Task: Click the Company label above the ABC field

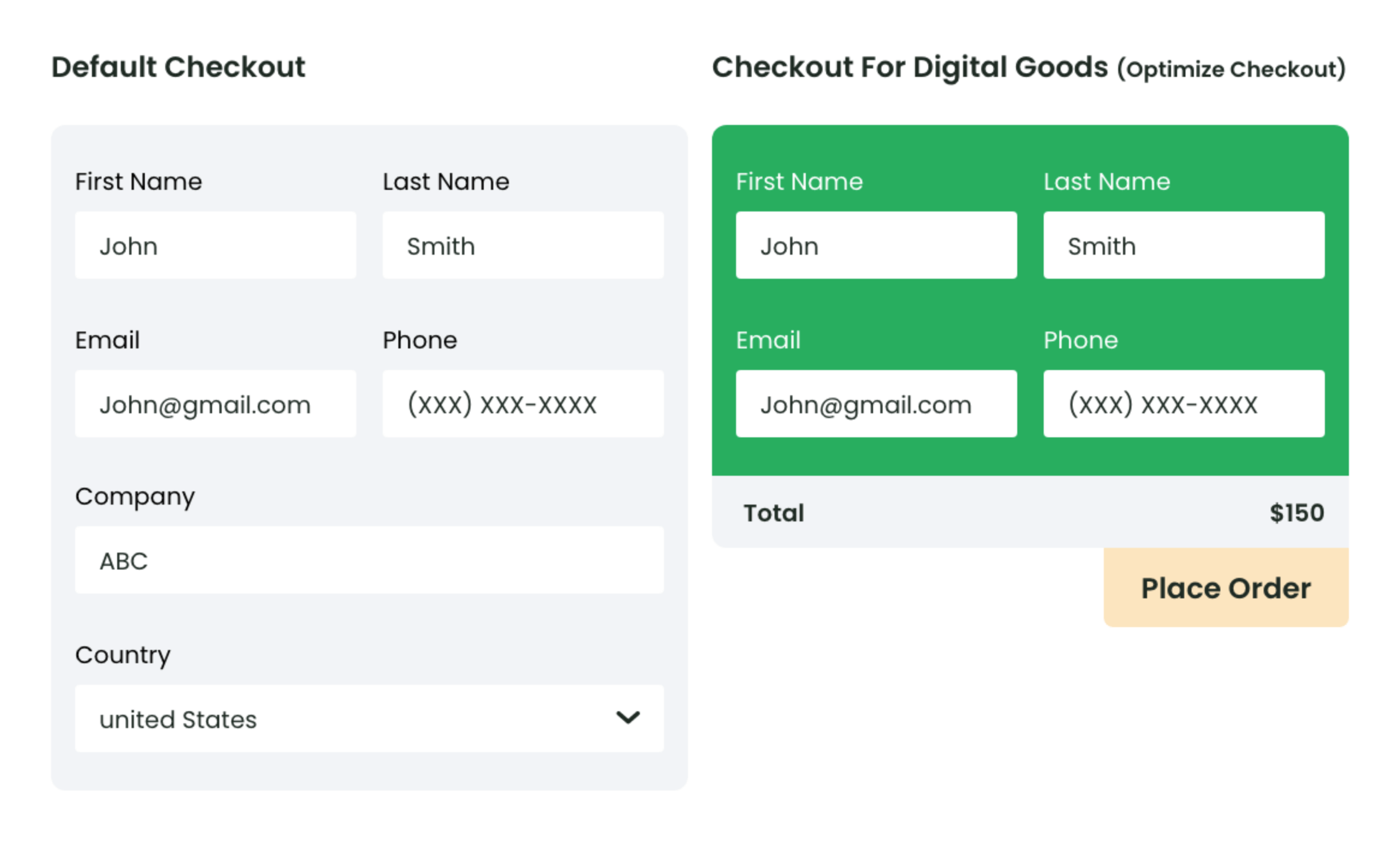Action: (135, 496)
